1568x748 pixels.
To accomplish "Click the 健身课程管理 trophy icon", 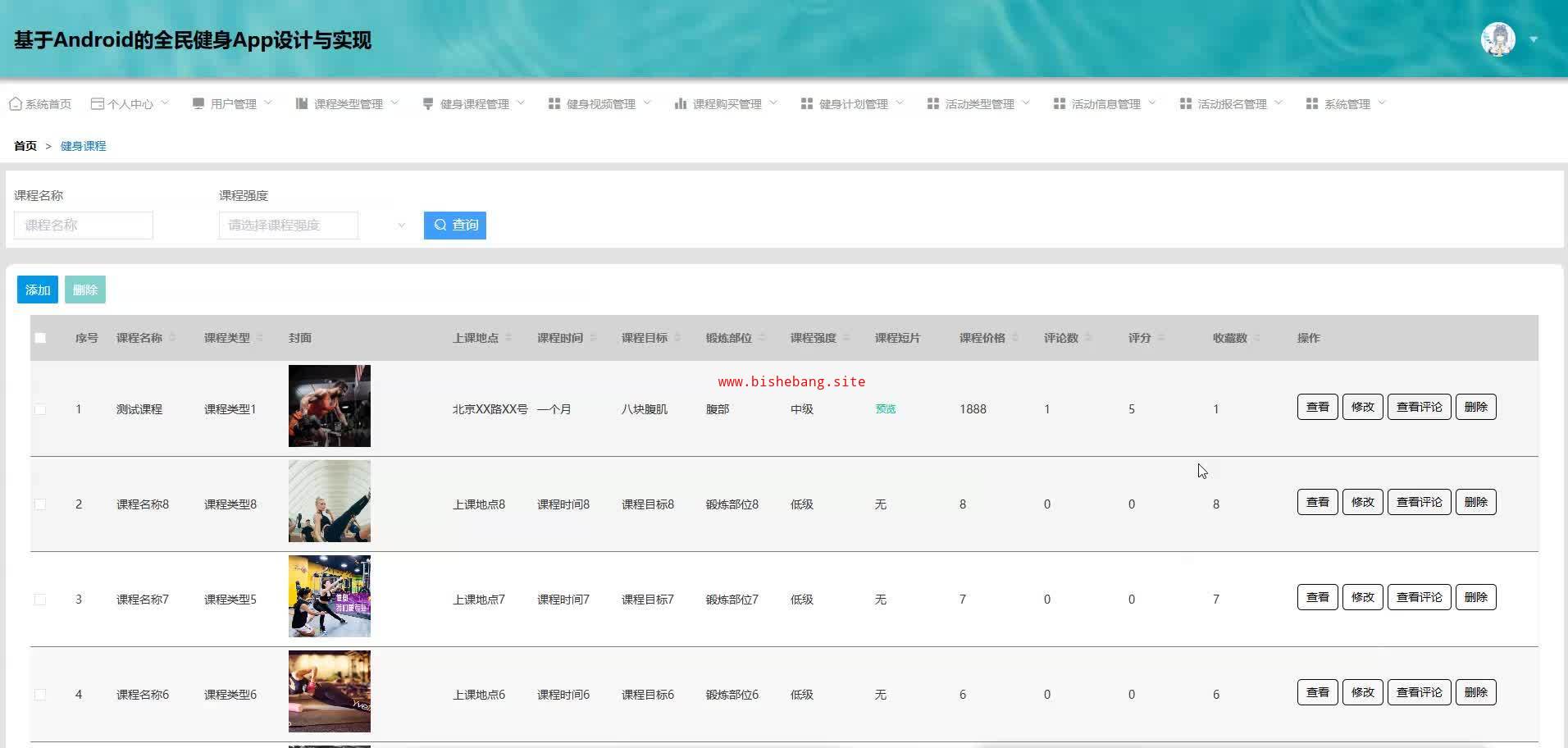I will pyautogui.click(x=428, y=104).
